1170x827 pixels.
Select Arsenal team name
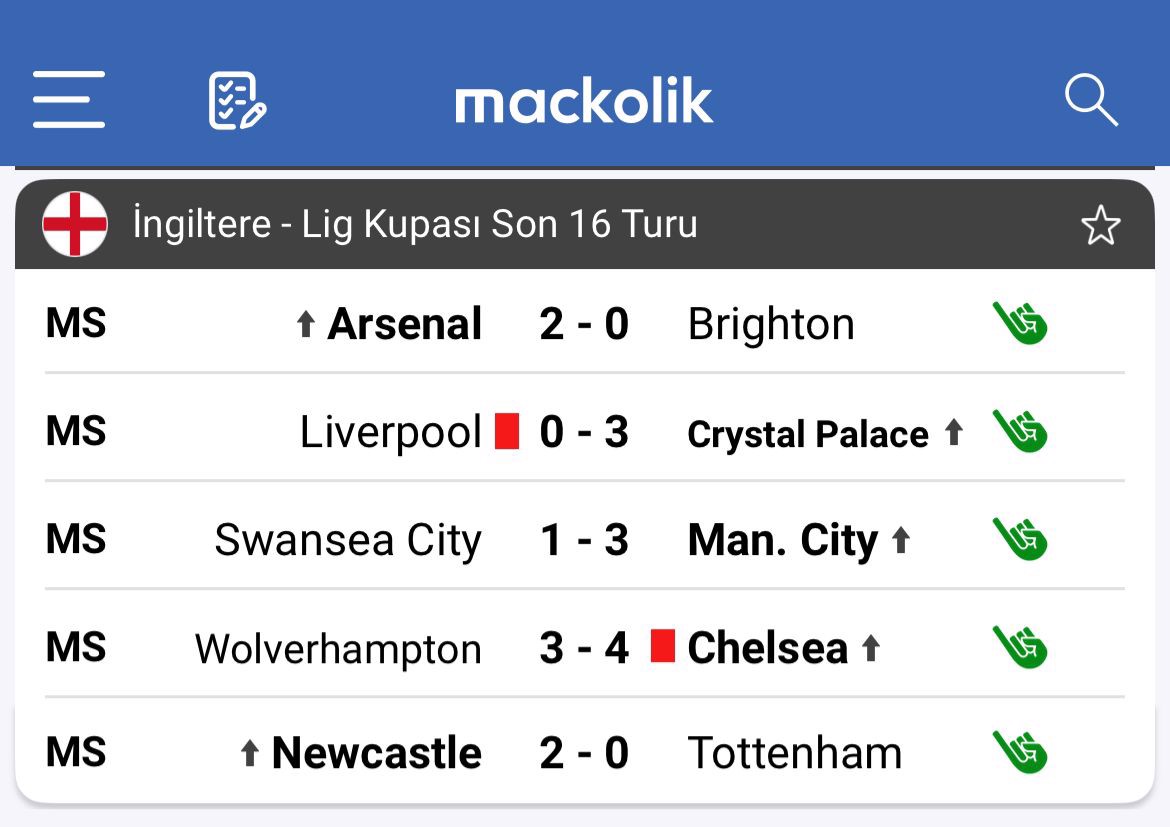click(404, 324)
